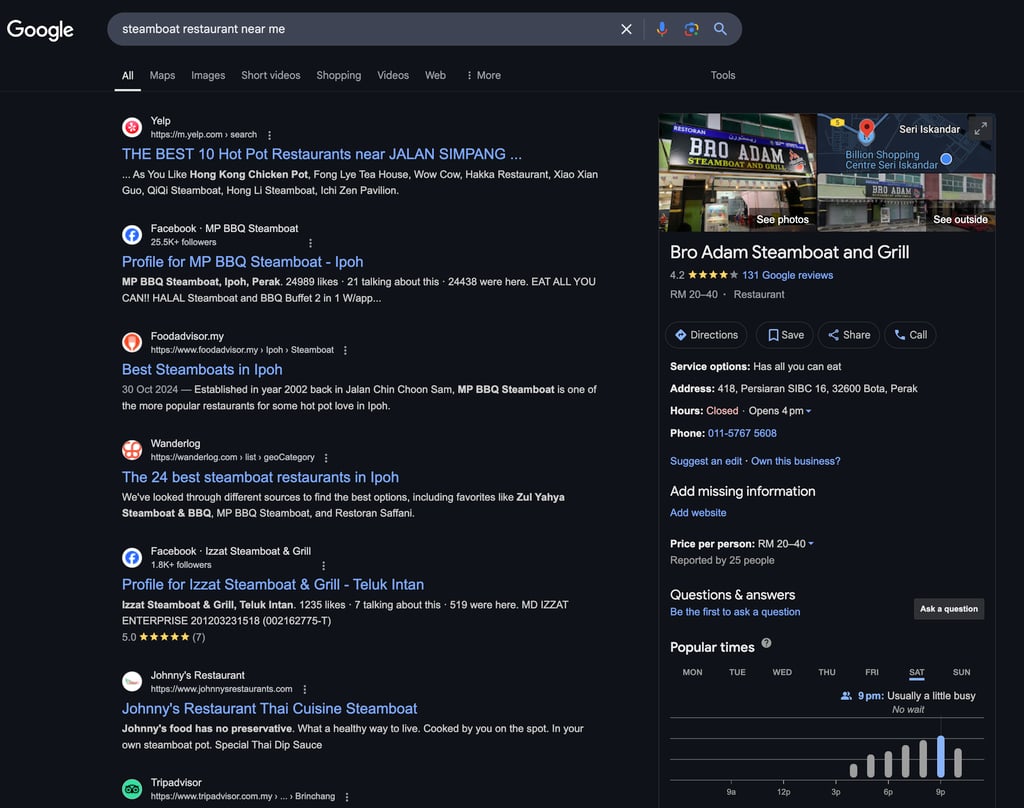The width and height of the screenshot is (1024, 808).
Task: Save Bro Adam Steamboat and Grill
Action: pyautogui.click(x=785, y=335)
